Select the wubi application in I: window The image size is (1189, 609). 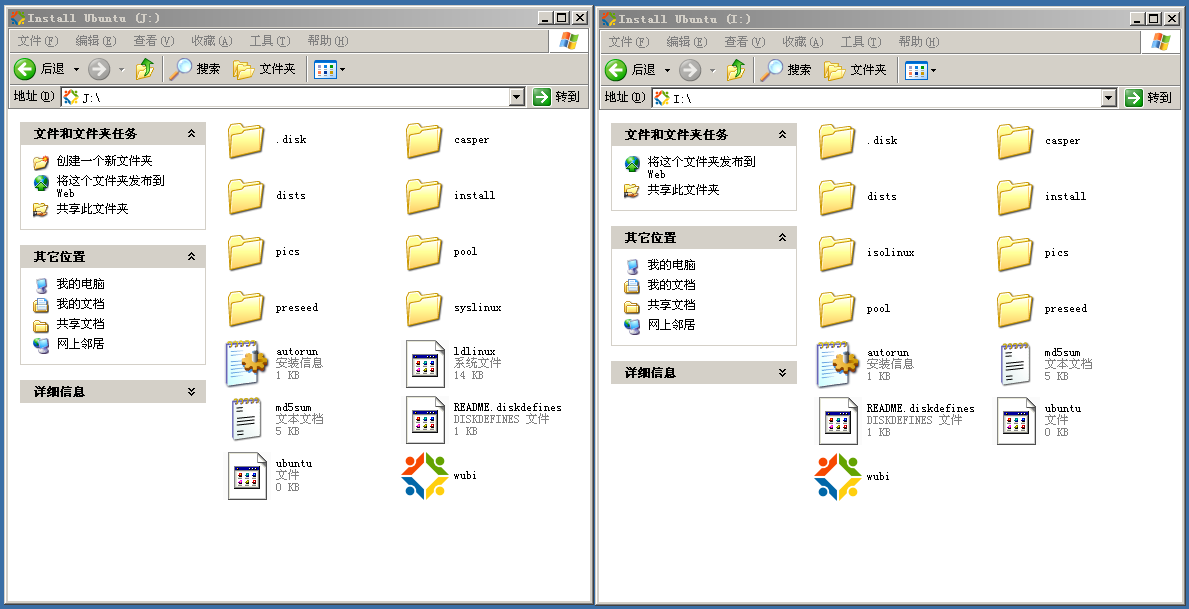click(852, 476)
